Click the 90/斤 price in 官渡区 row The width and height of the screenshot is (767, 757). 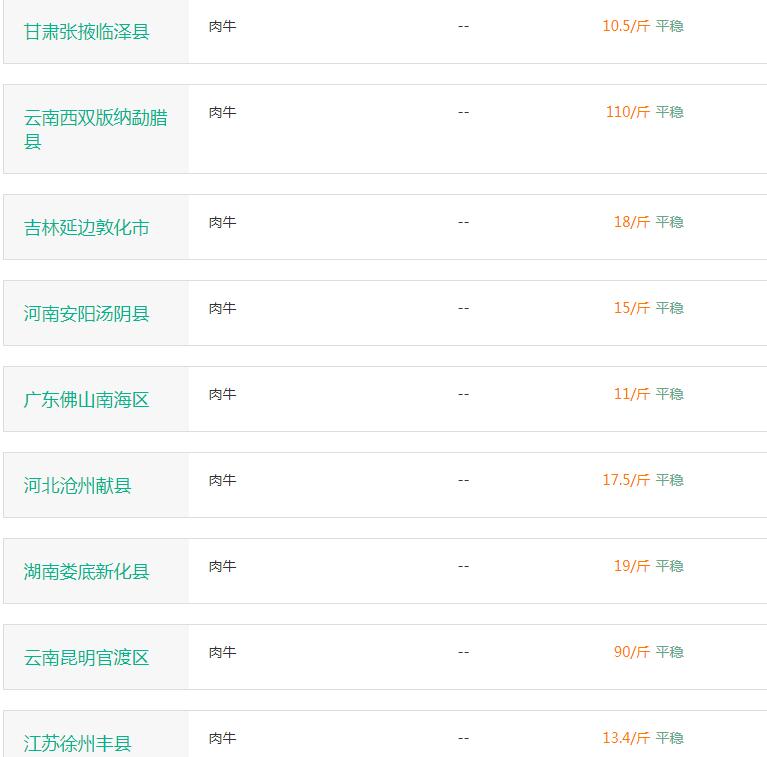[632, 652]
